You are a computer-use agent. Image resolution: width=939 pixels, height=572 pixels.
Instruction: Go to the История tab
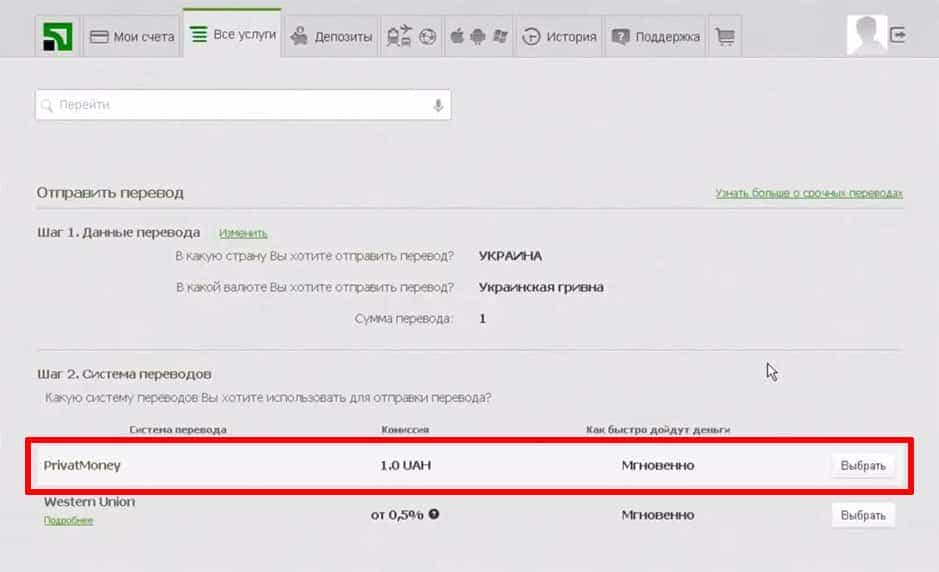pyautogui.click(x=560, y=37)
